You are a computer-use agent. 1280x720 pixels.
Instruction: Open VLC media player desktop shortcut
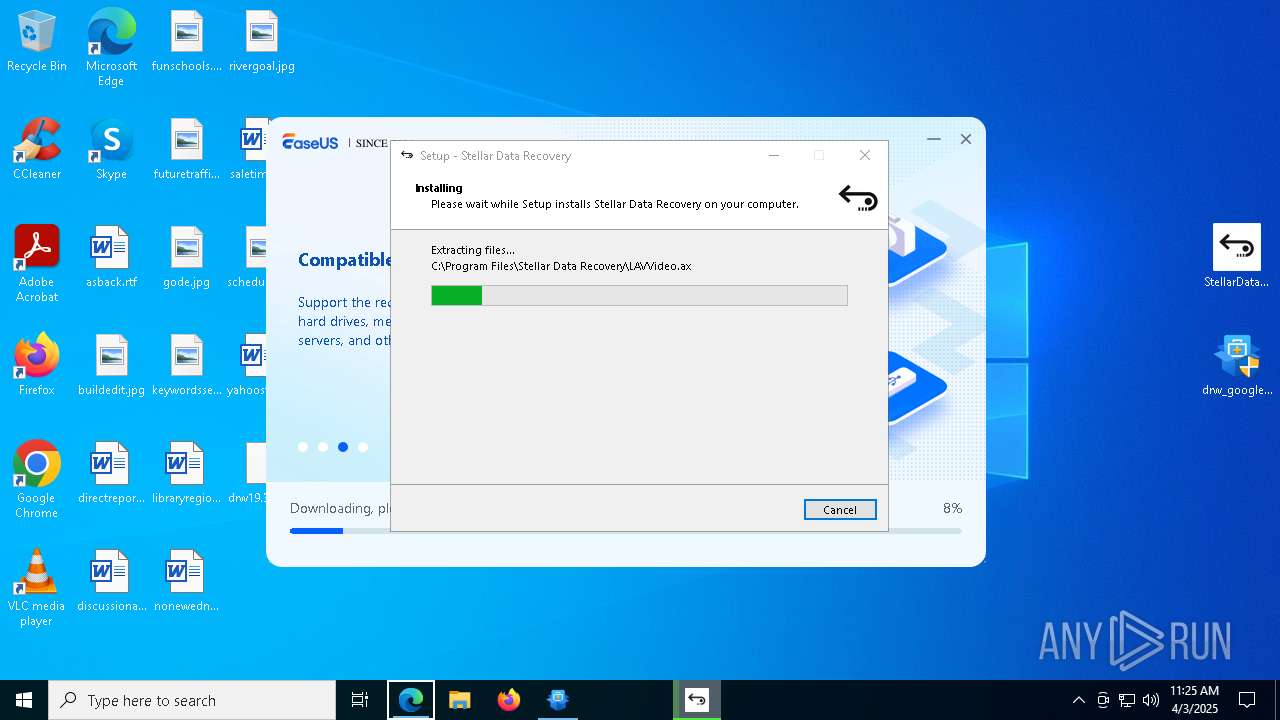37,588
